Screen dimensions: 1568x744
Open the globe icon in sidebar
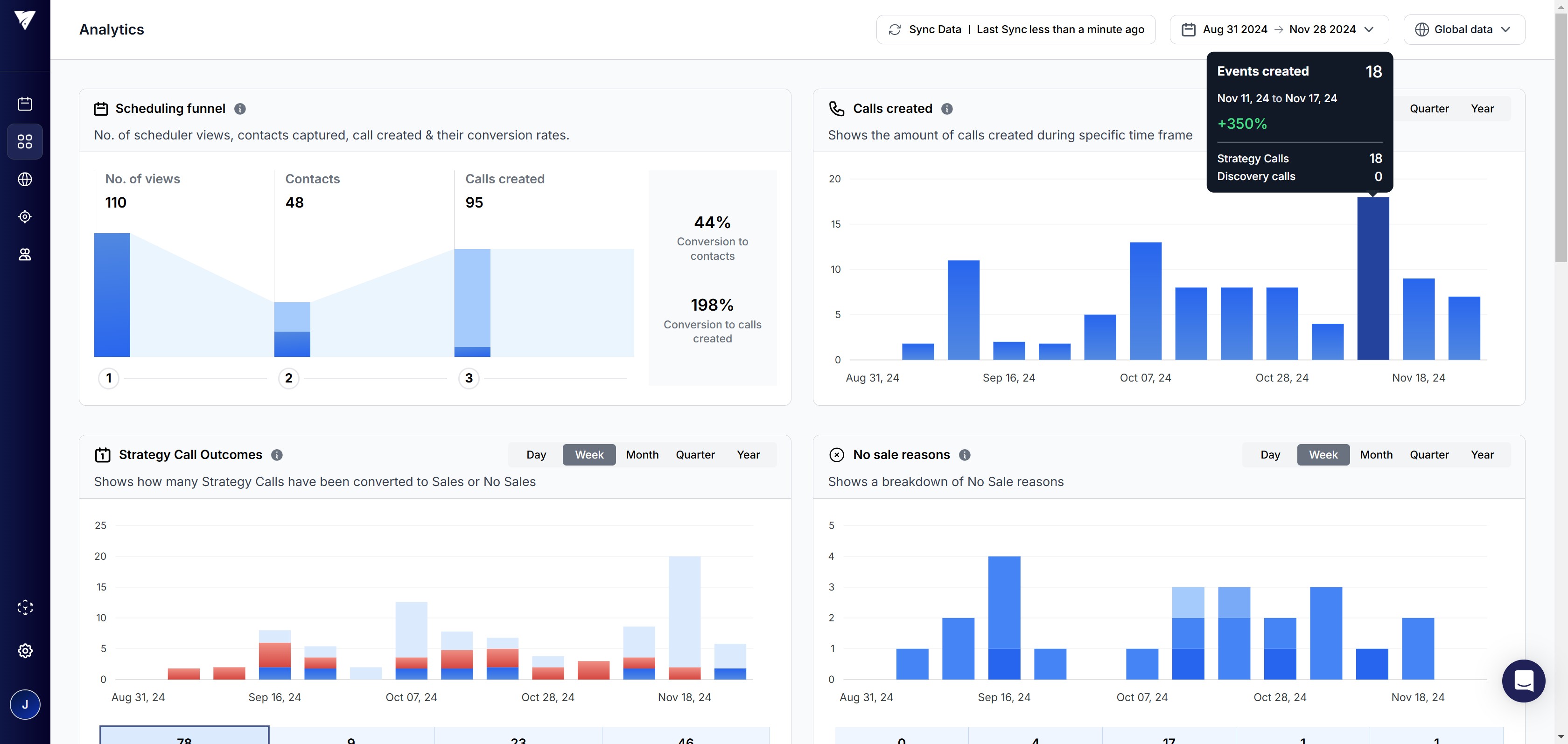(25, 180)
